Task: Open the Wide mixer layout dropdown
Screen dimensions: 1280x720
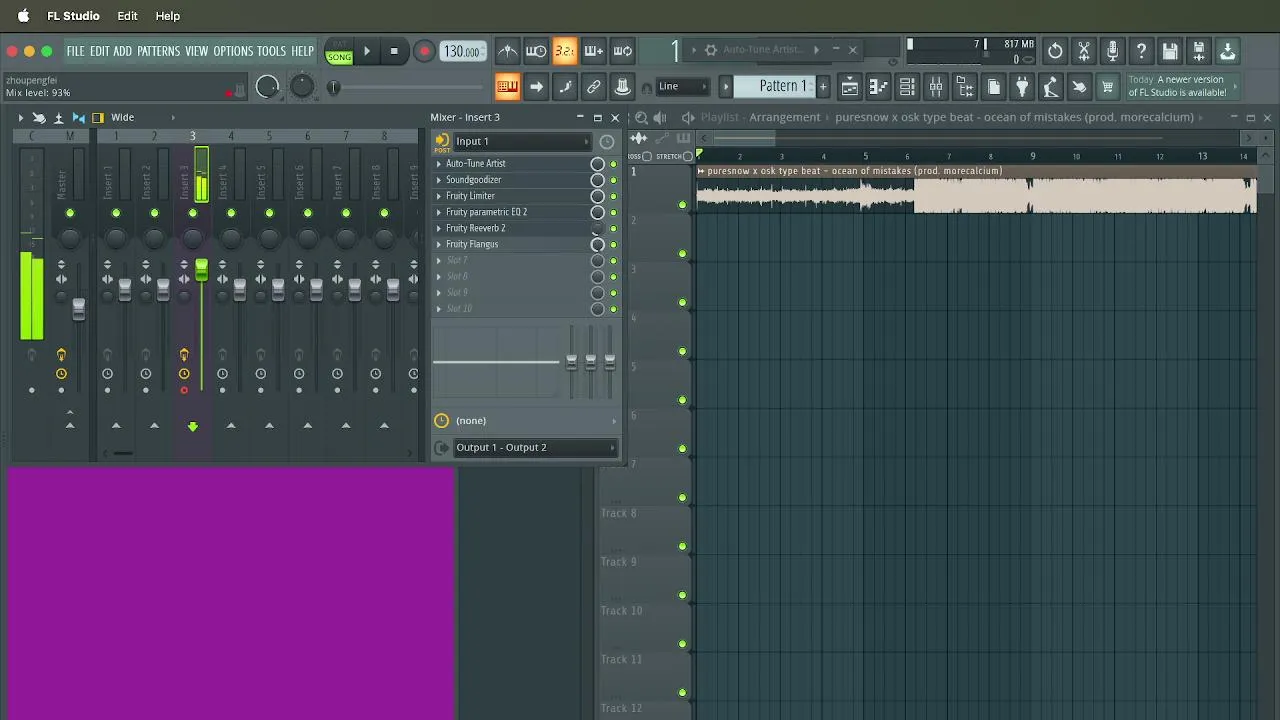Action: tap(141, 117)
